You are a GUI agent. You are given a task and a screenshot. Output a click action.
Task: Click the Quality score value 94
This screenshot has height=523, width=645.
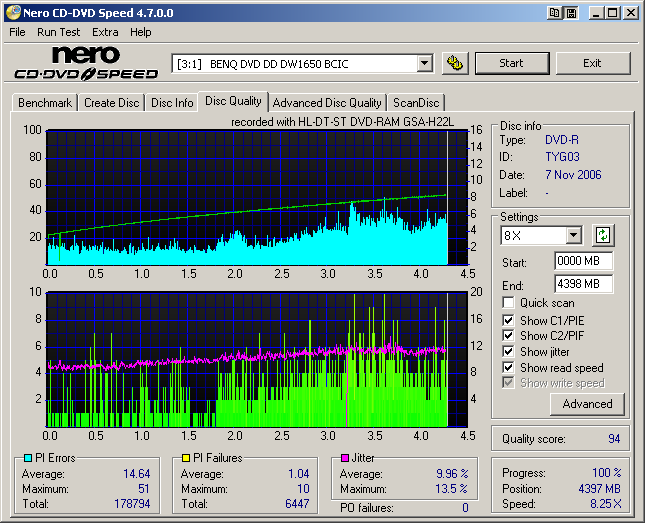click(x=614, y=439)
